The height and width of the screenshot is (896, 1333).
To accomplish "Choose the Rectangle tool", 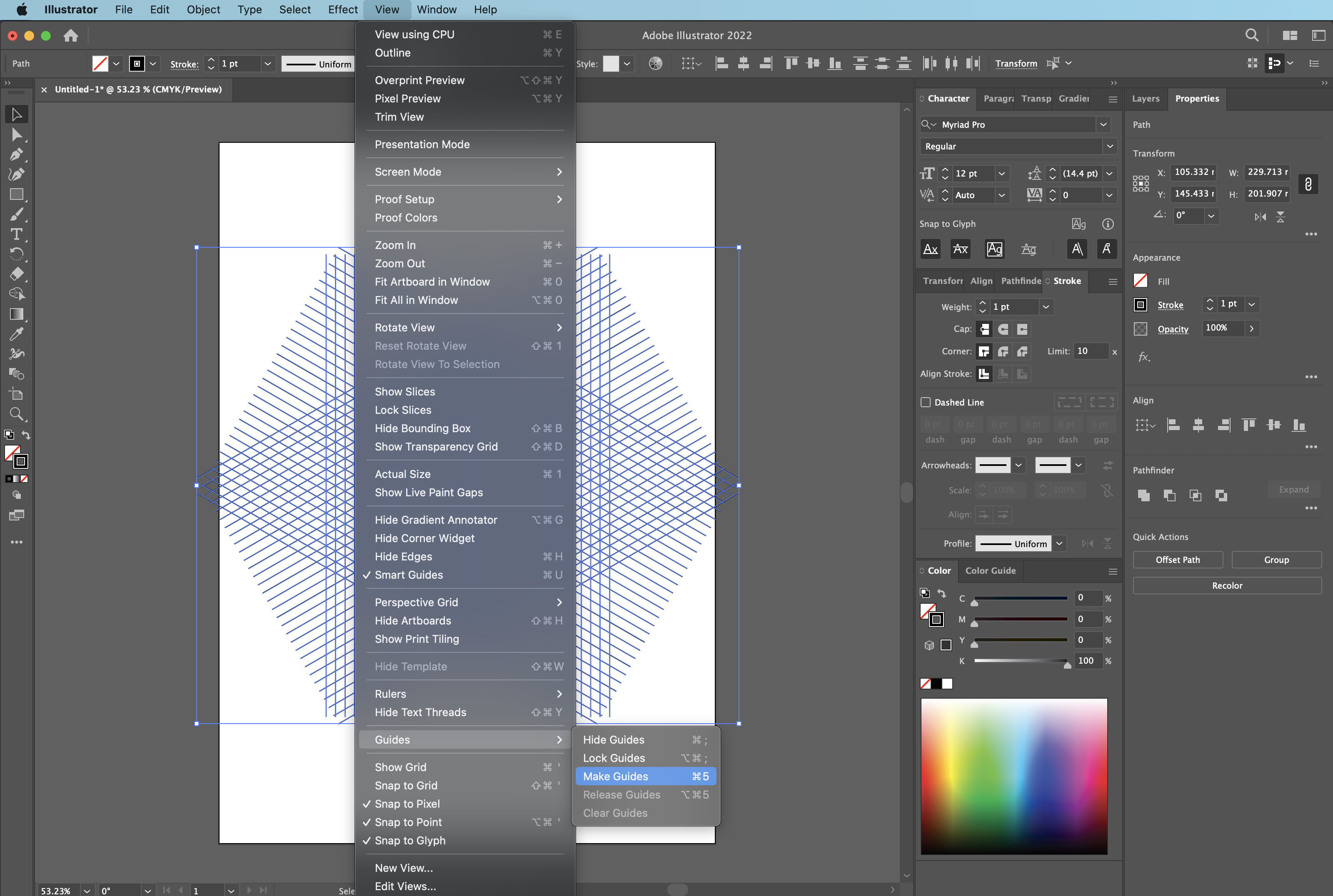I will (x=17, y=194).
